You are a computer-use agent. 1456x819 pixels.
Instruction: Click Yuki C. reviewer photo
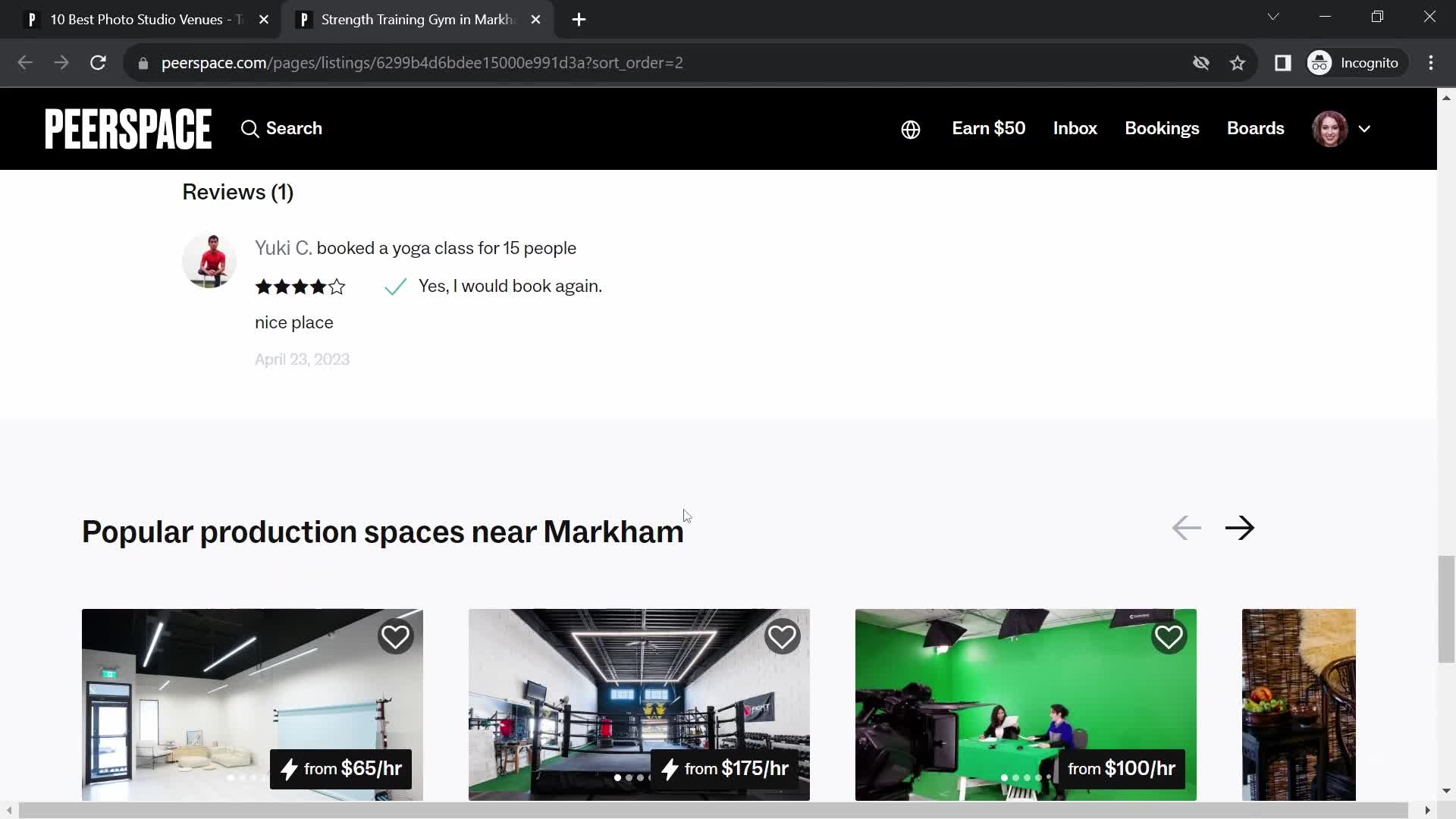(x=209, y=261)
